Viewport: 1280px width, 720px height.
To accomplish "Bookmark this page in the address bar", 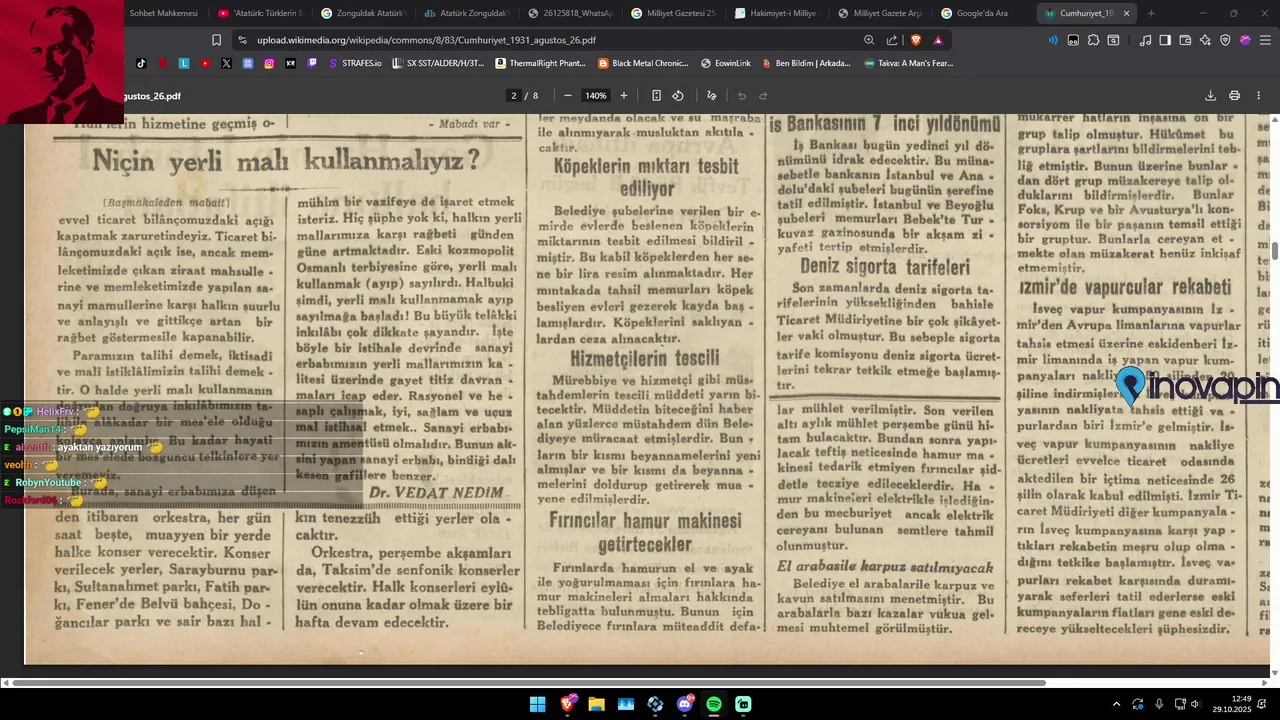I will pos(216,40).
